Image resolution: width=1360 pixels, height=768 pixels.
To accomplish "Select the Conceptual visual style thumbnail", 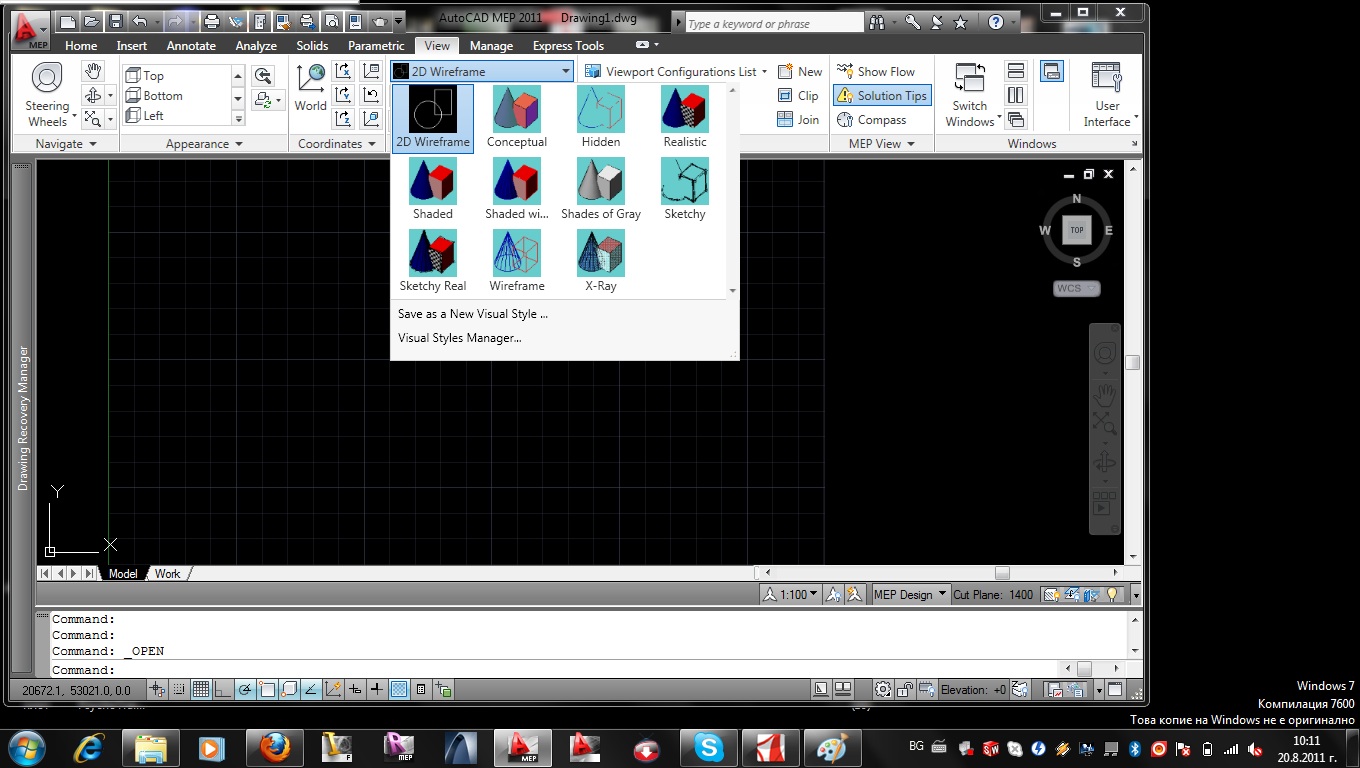I will click(517, 110).
